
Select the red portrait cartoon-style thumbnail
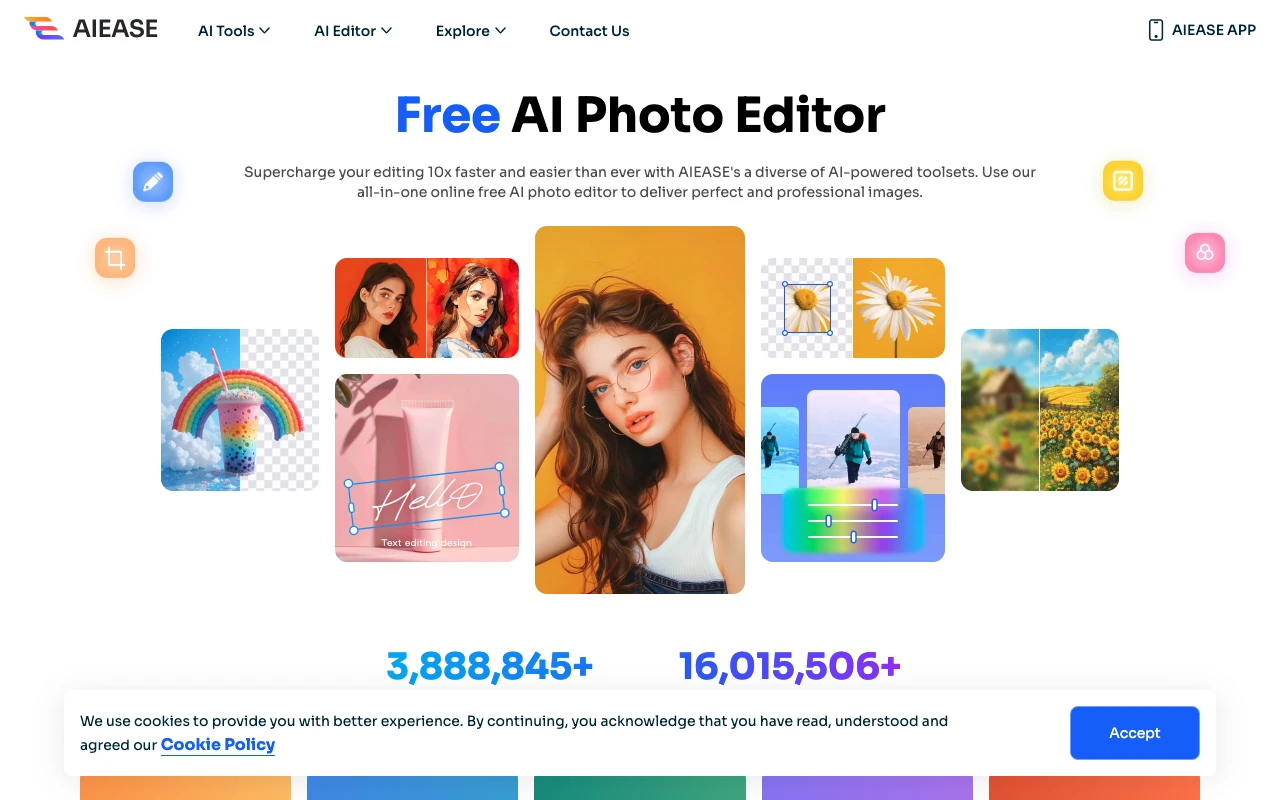tap(427, 308)
